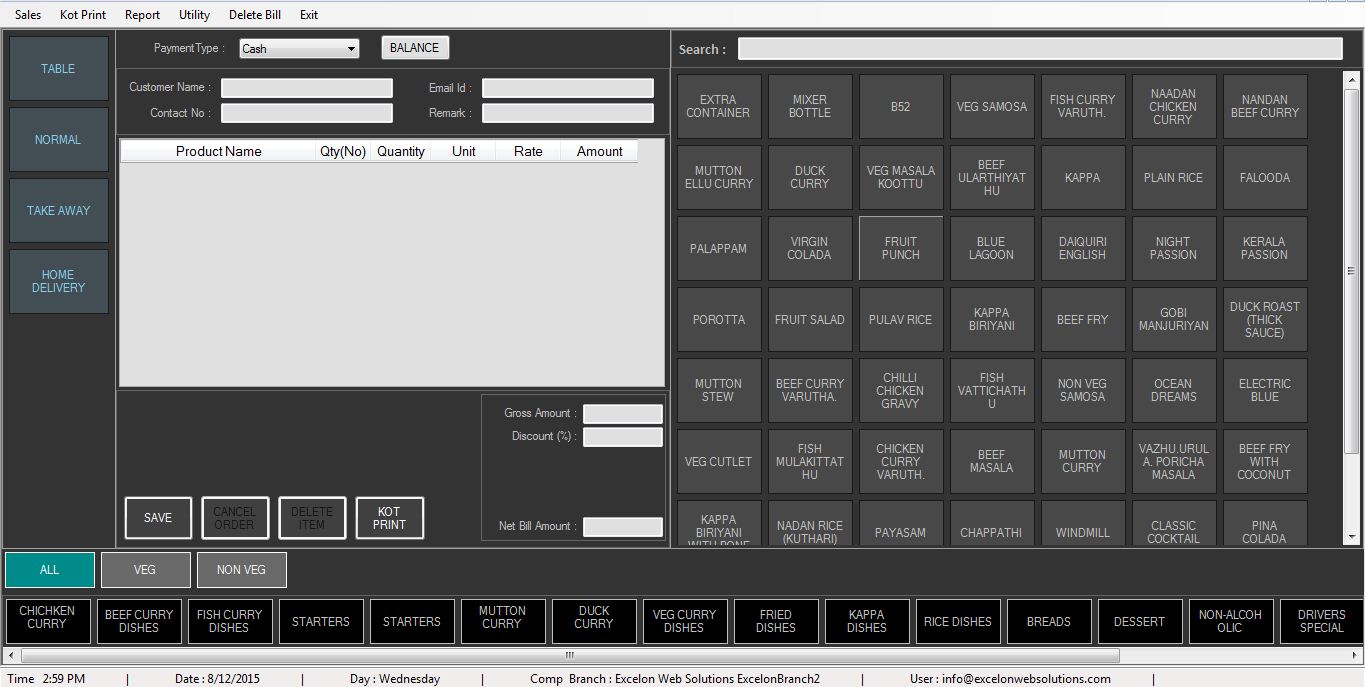Select the RICE DISHES category
The image size is (1365, 687).
[x=957, y=622]
